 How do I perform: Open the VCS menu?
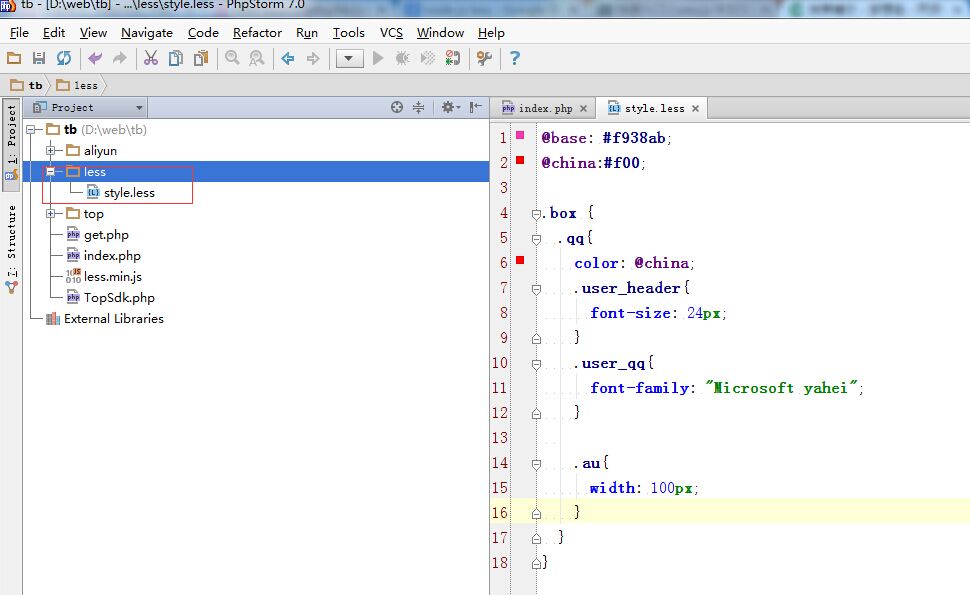[x=391, y=33]
